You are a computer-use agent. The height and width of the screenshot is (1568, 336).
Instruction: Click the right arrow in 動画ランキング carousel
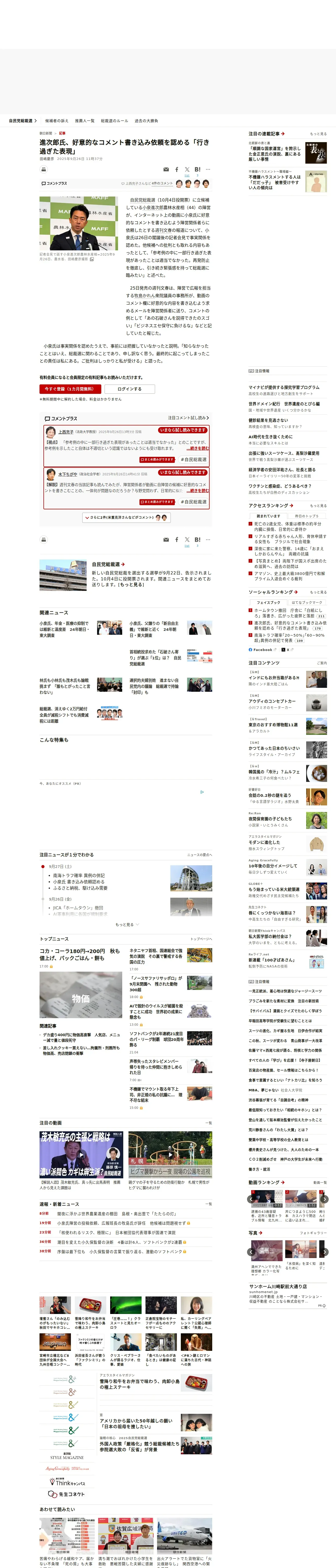click(324, 1199)
